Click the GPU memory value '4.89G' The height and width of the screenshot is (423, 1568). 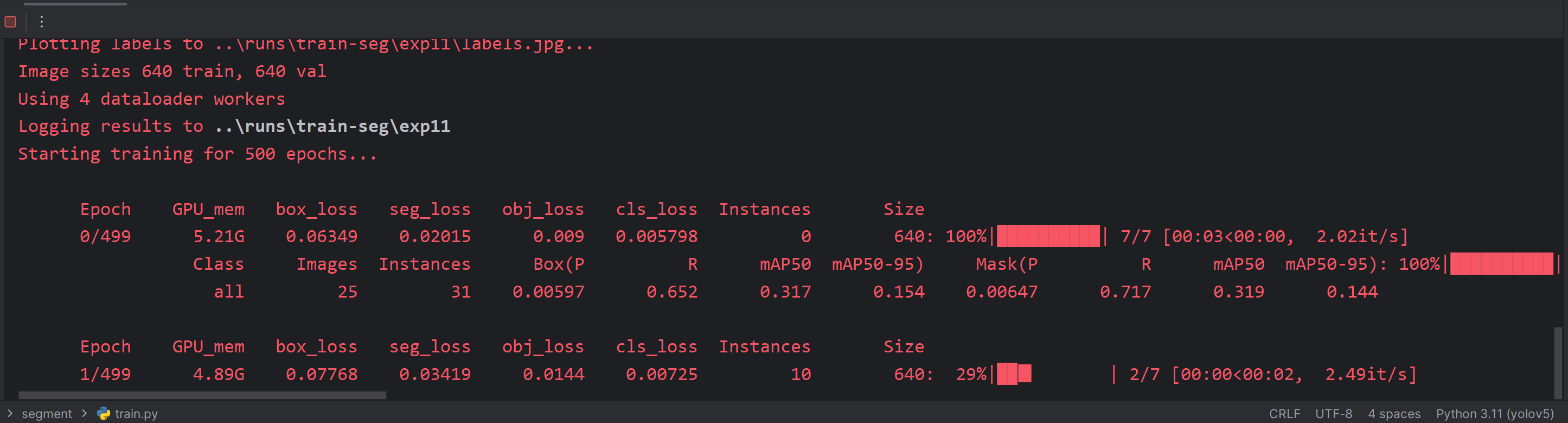click(219, 374)
